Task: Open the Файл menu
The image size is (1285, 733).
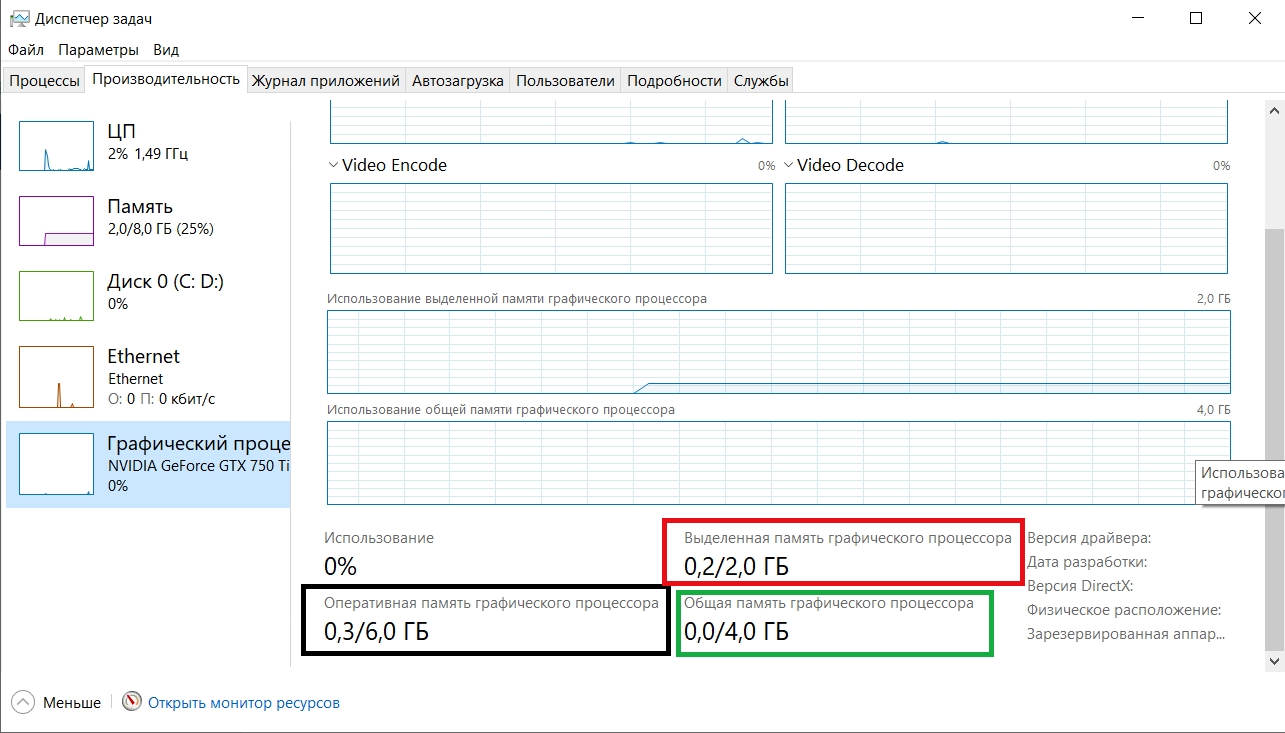Action: [x=26, y=50]
